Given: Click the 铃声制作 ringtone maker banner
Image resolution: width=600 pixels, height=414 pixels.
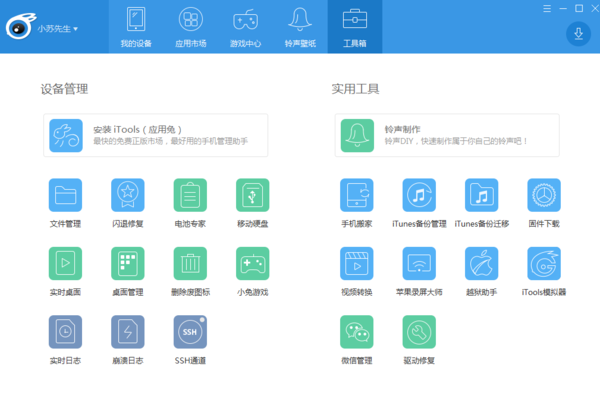Looking at the screenshot, I should [x=447, y=135].
